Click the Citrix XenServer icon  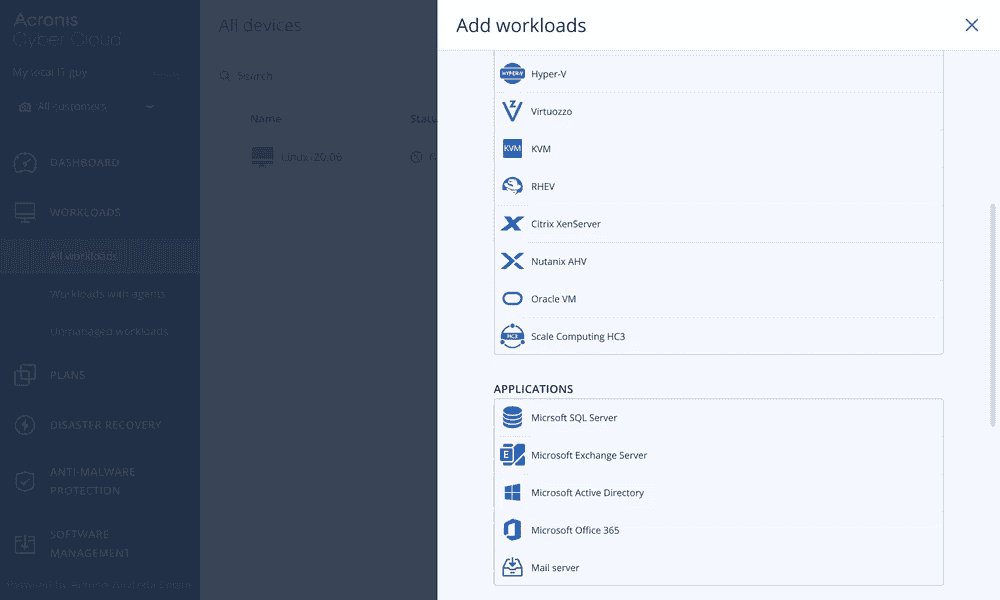click(512, 224)
